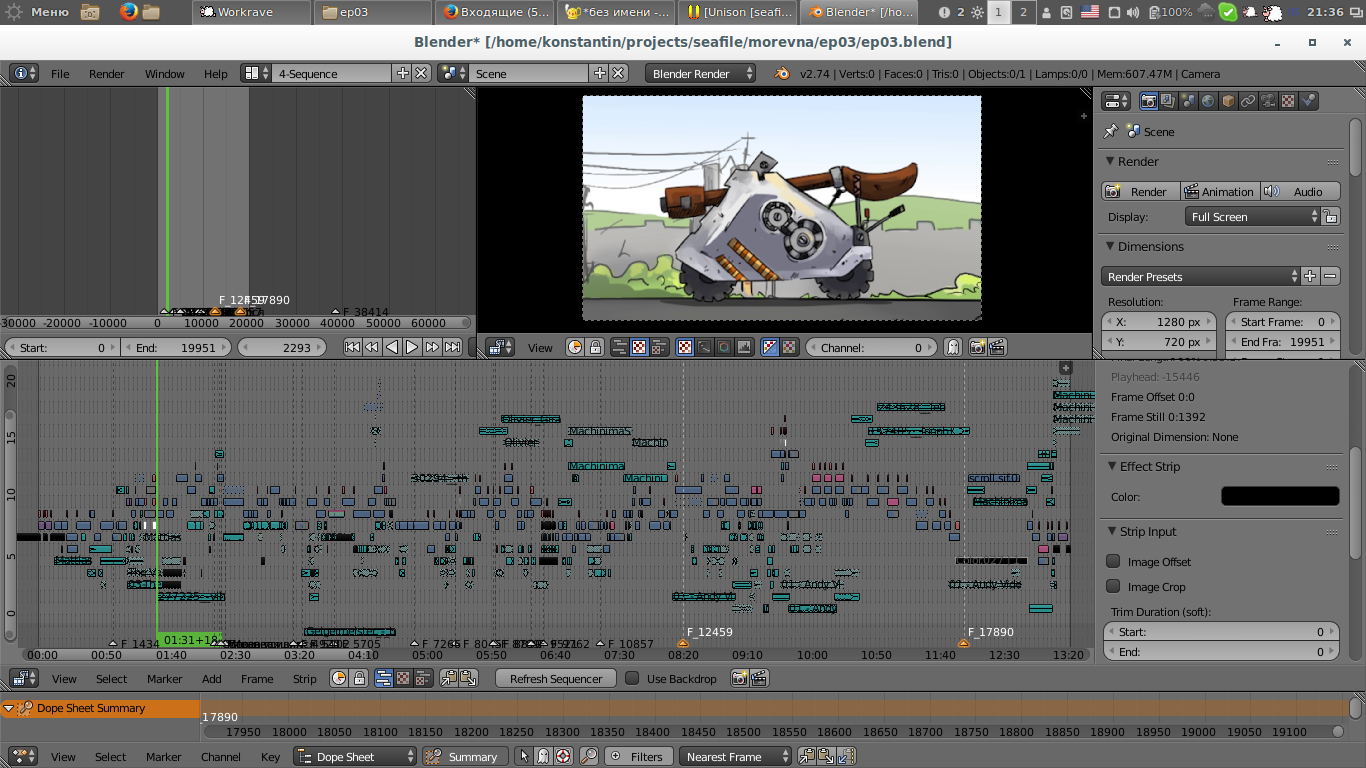This screenshot has width=1366, height=768.
Task: Copy keyframes icon in dope sheet header
Action: pyautogui.click(x=806, y=757)
